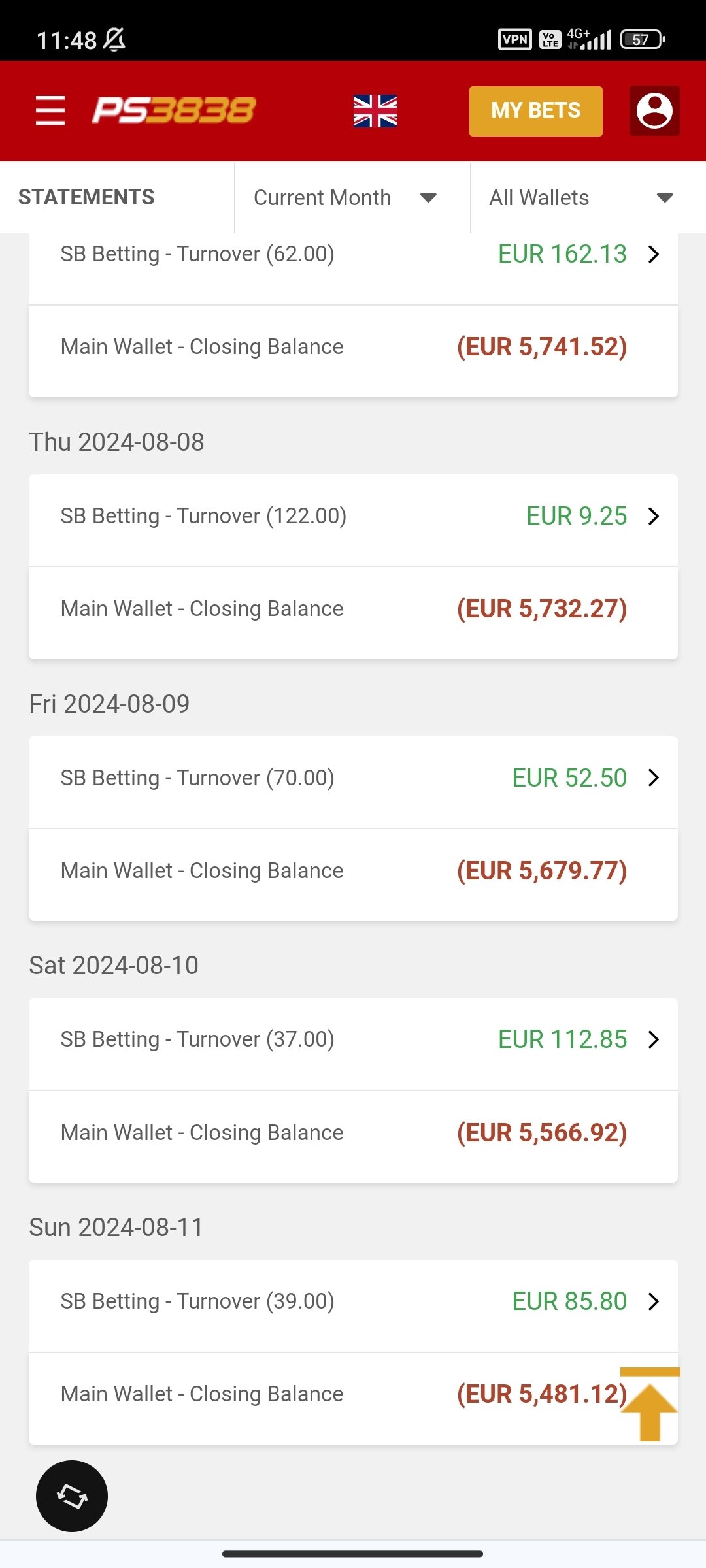Expand the EUR 162.13 turnover entry chevron
This screenshot has width=706, height=1568.
(653, 254)
